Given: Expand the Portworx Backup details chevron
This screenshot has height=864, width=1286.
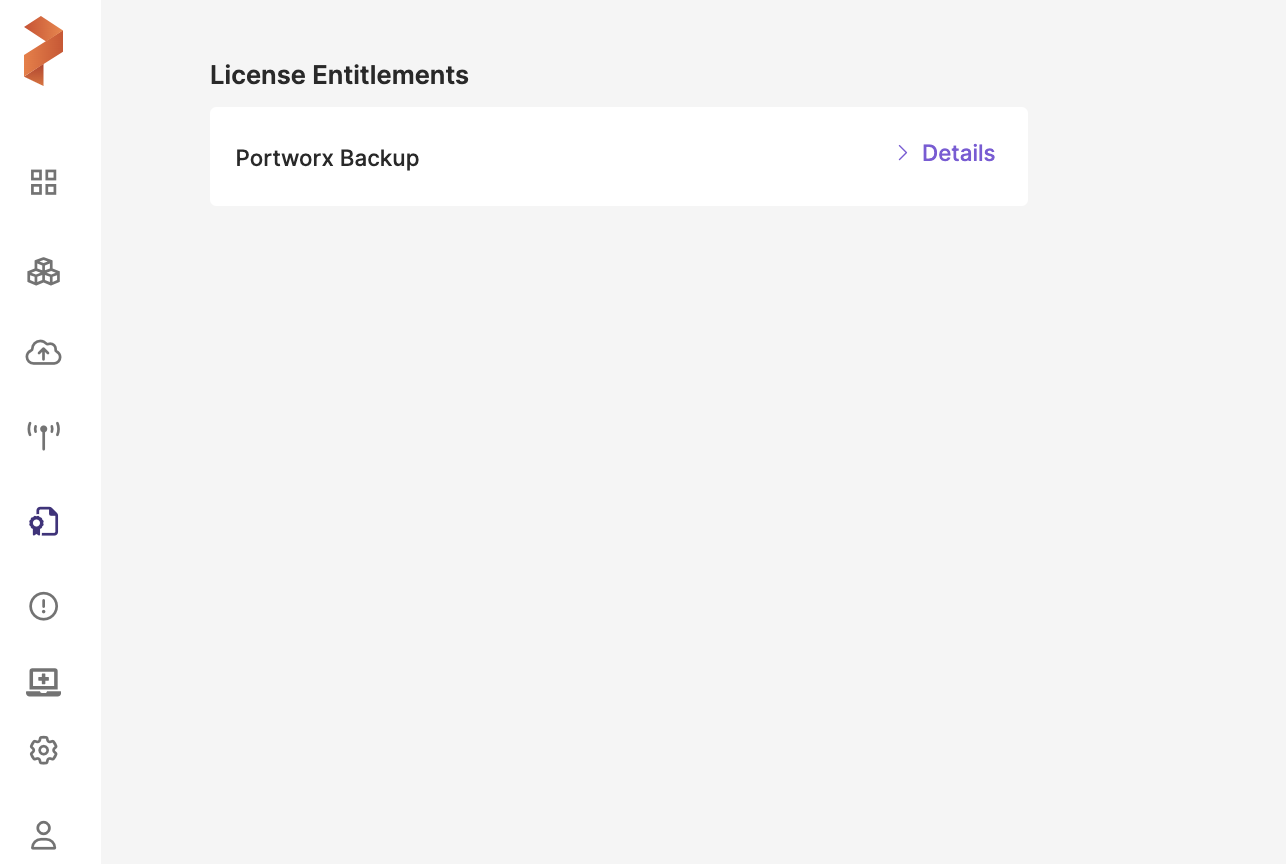Looking at the screenshot, I should pos(902,153).
